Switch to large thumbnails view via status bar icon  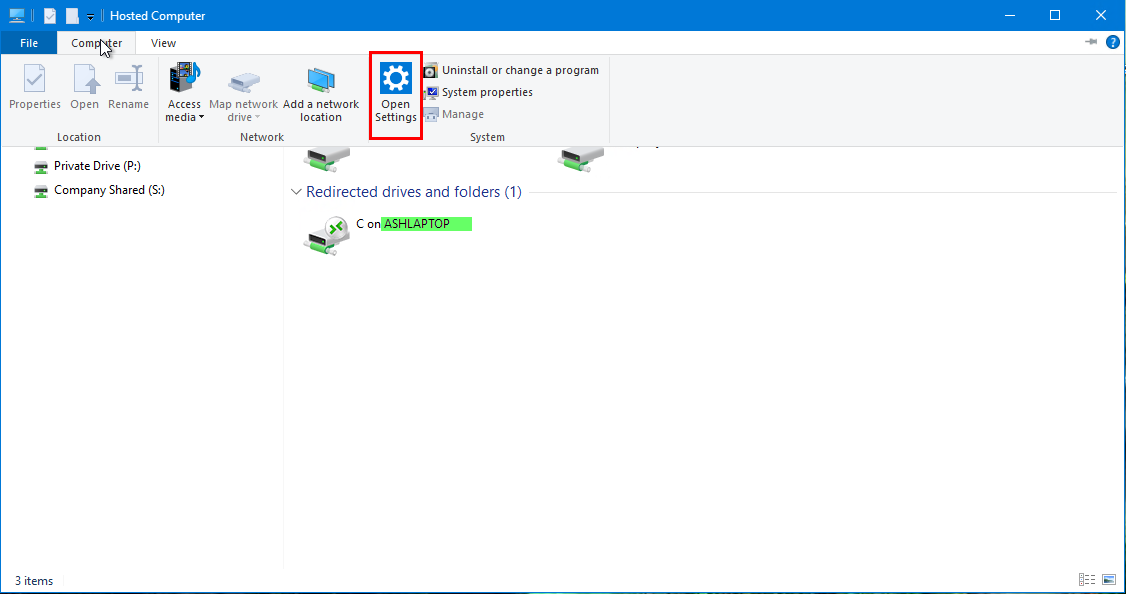click(1109, 580)
